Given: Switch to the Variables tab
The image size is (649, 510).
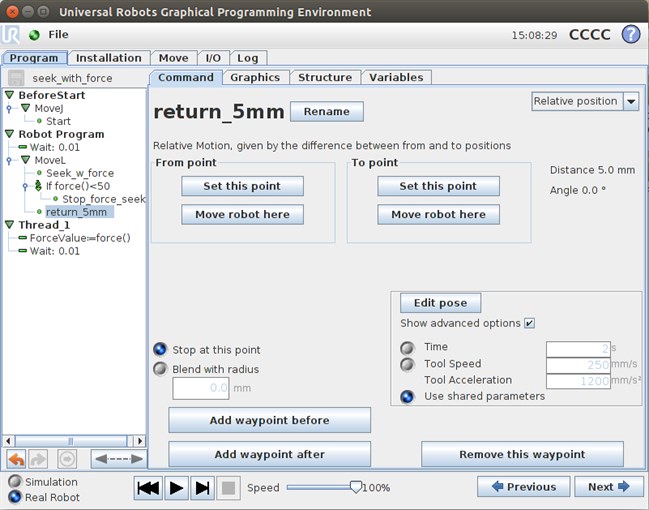Looking at the screenshot, I should pyautogui.click(x=396, y=77).
